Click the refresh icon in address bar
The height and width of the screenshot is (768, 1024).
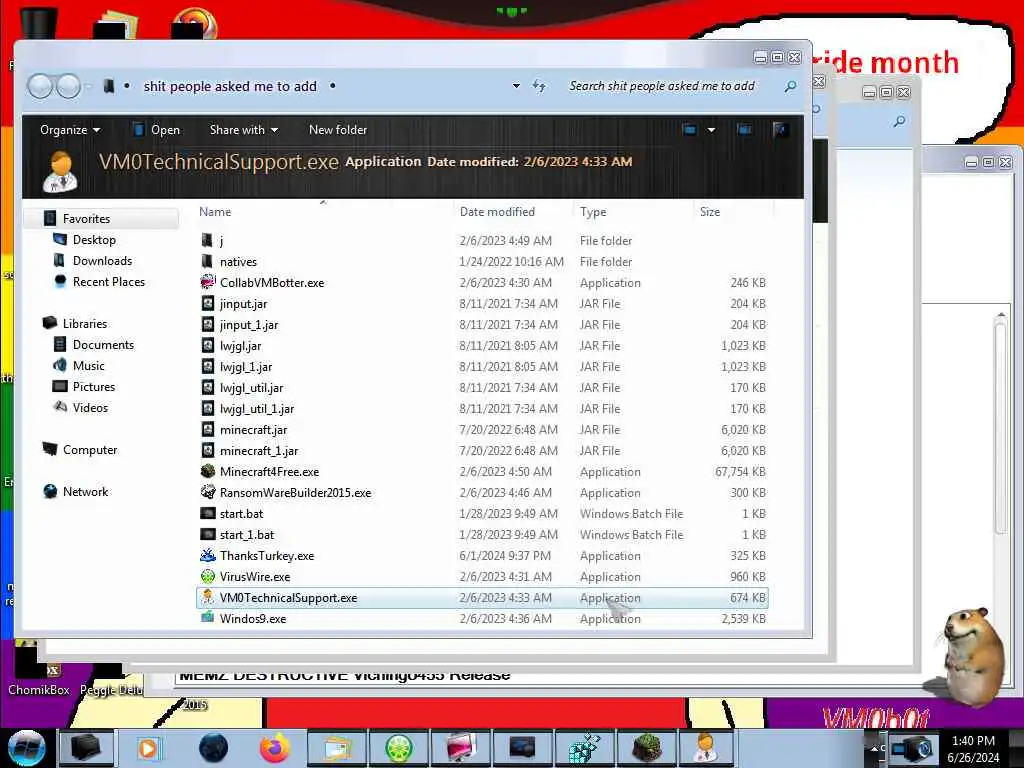pyautogui.click(x=539, y=86)
